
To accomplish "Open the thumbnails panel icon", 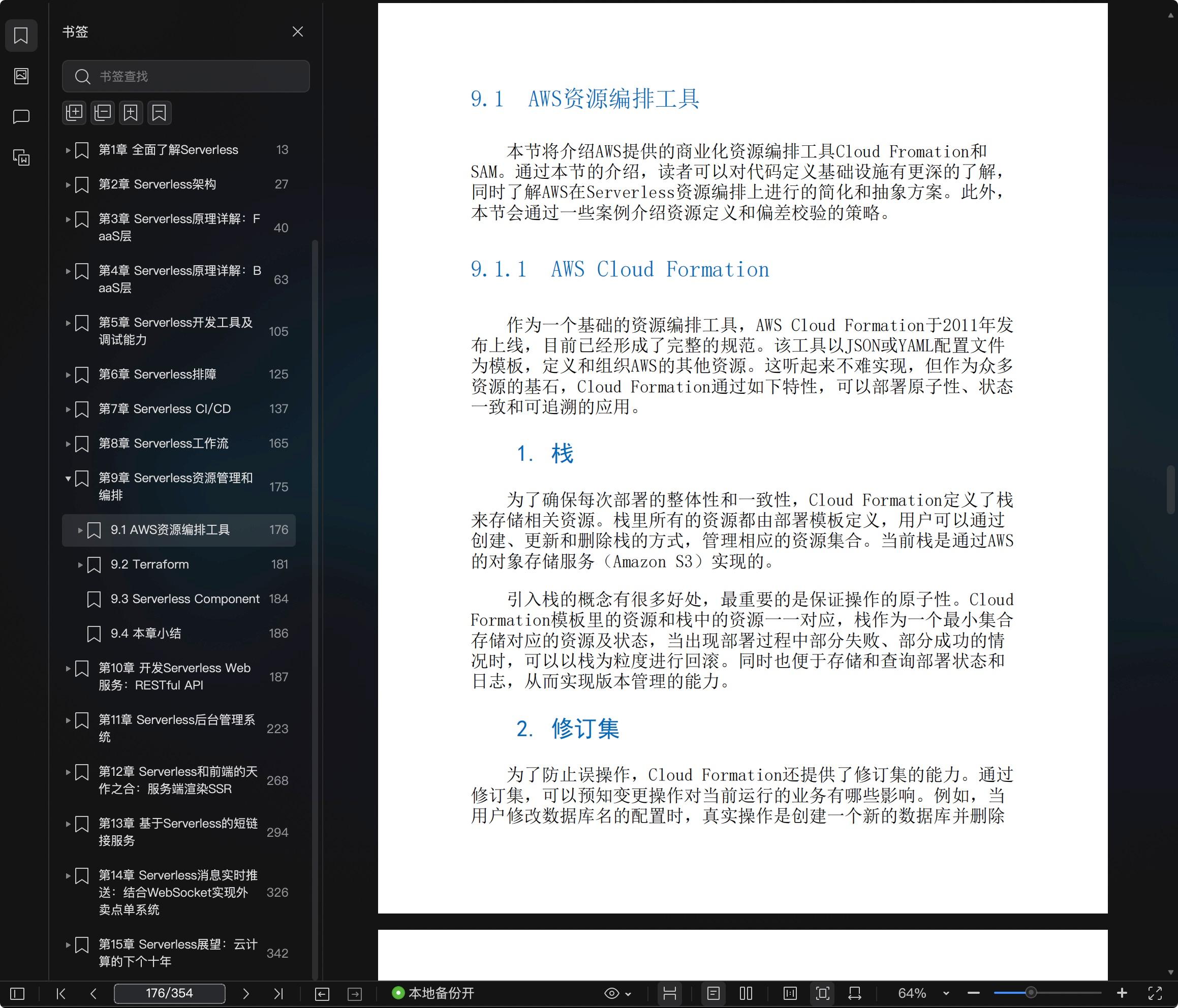I will click(x=21, y=76).
